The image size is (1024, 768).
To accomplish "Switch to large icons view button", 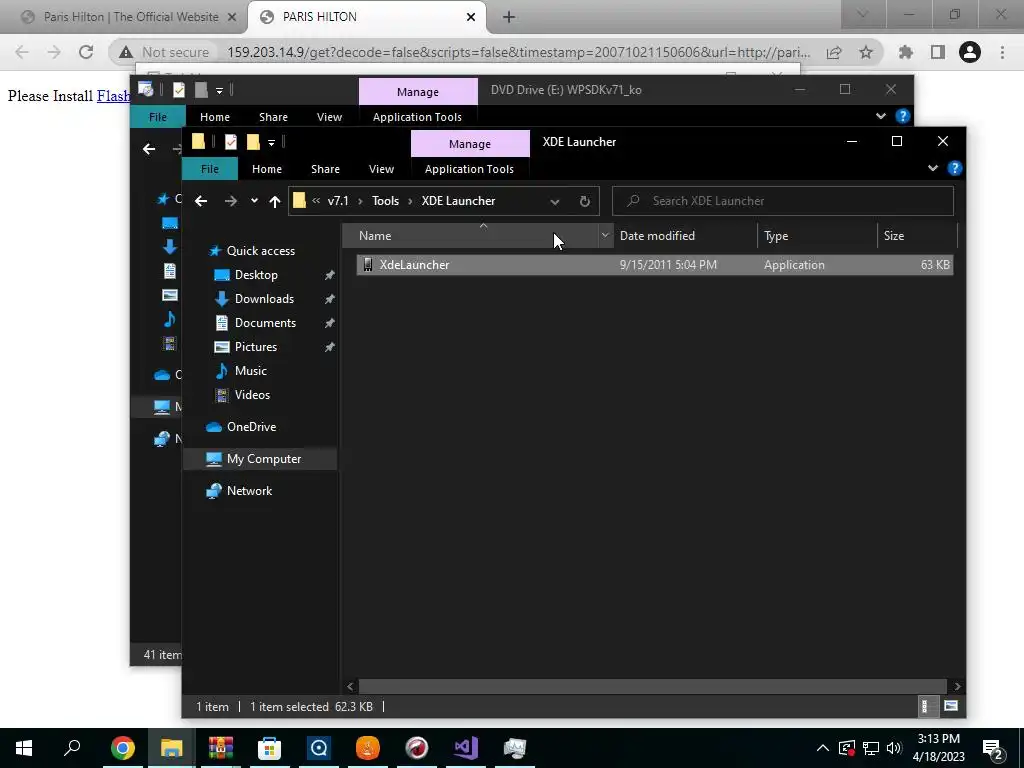I will [951, 706].
